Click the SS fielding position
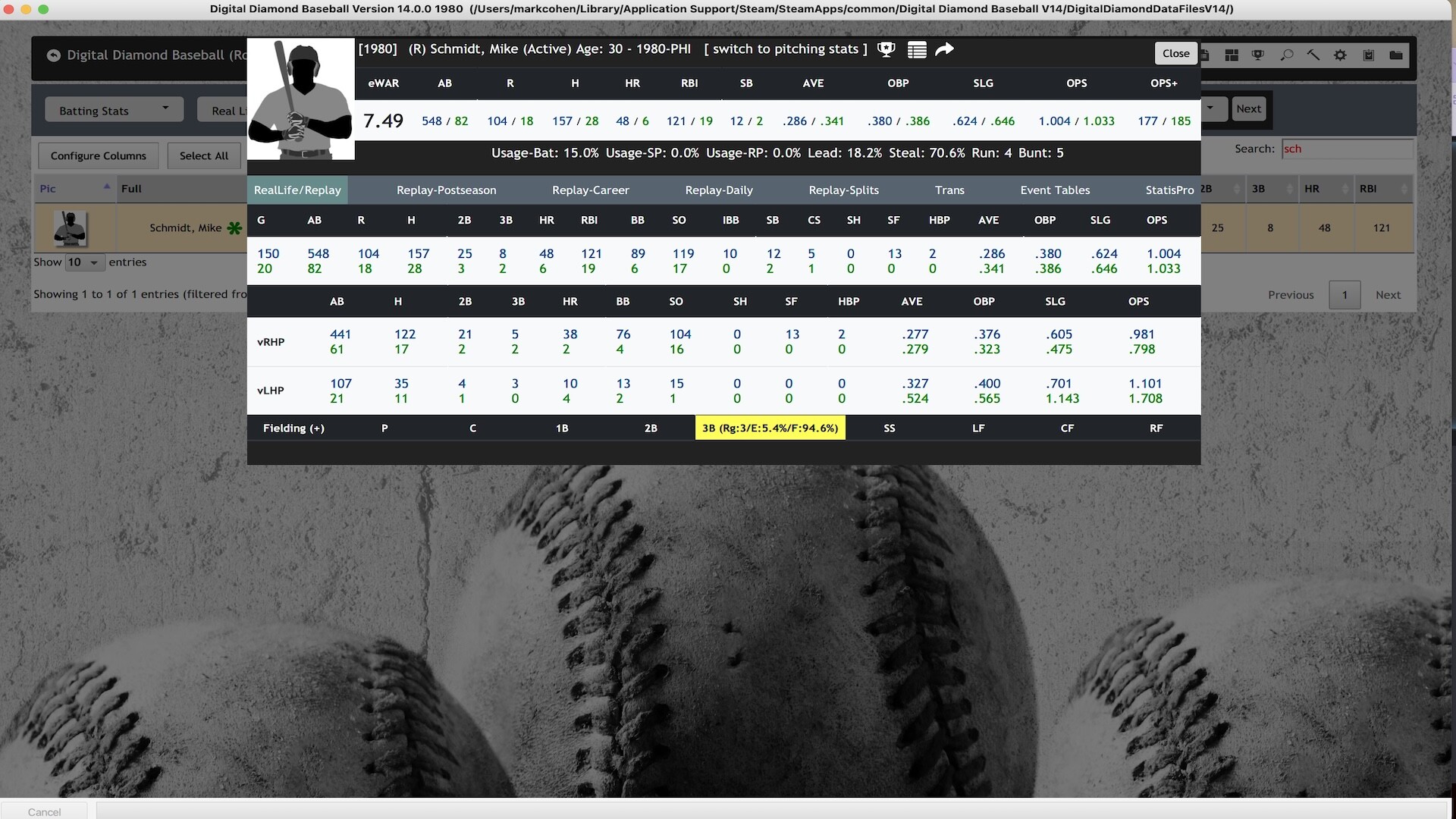Screen dimensions: 1456x819 (890, 428)
